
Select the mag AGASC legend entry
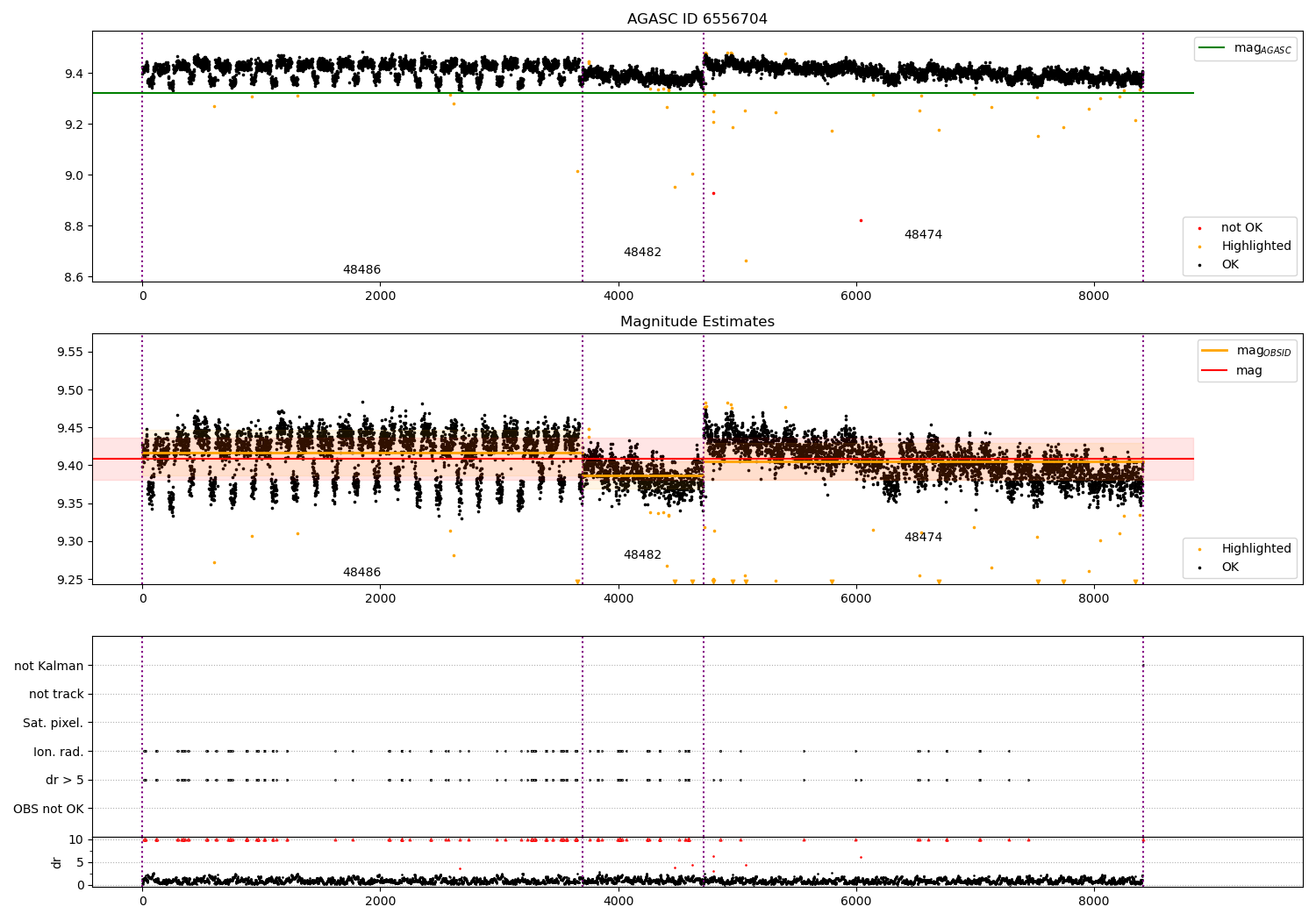[x=1245, y=48]
